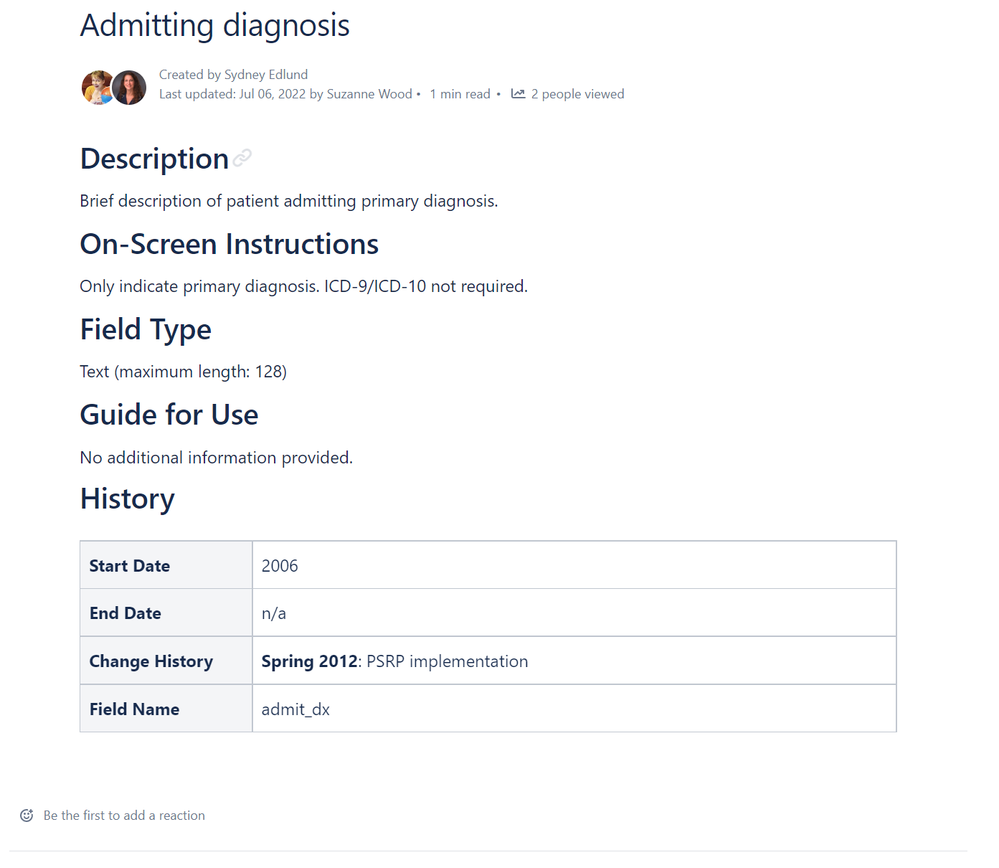Open Sydney Edlund's avatar picture
999x868 pixels.
click(x=97, y=87)
